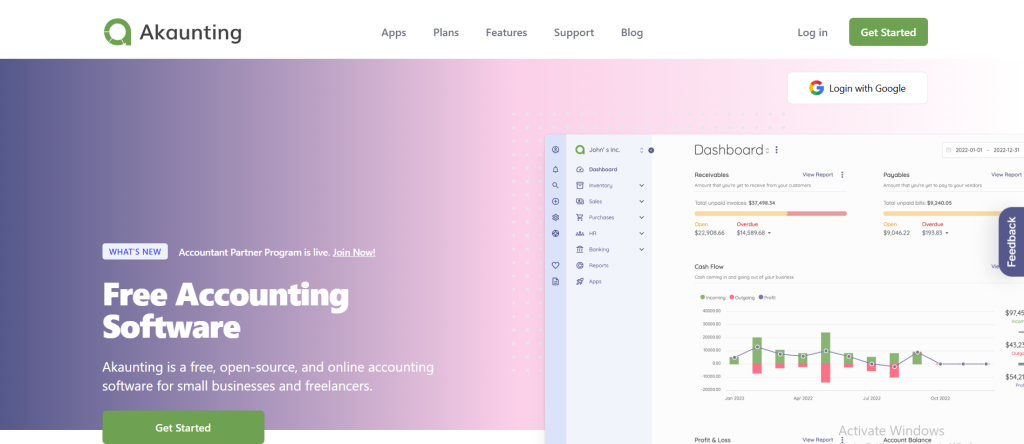
Task: Click the Purchases cart icon in sidebar
Action: (x=580, y=217)
